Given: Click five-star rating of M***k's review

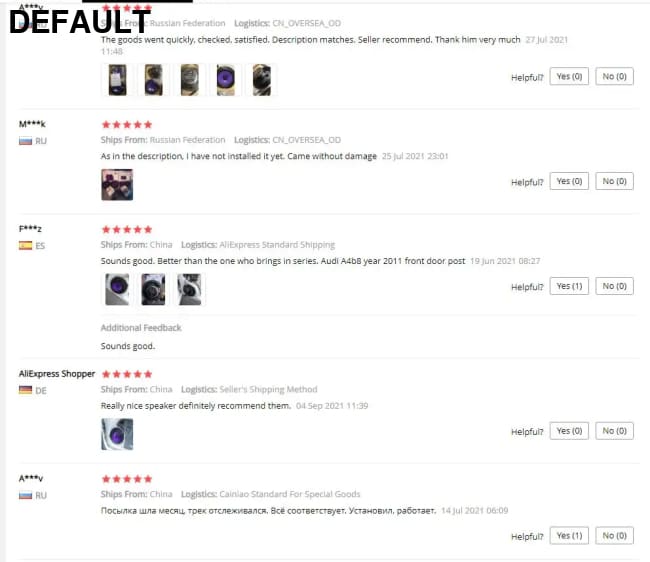Looking at the screenshot, I should click(x=127, y=124).
